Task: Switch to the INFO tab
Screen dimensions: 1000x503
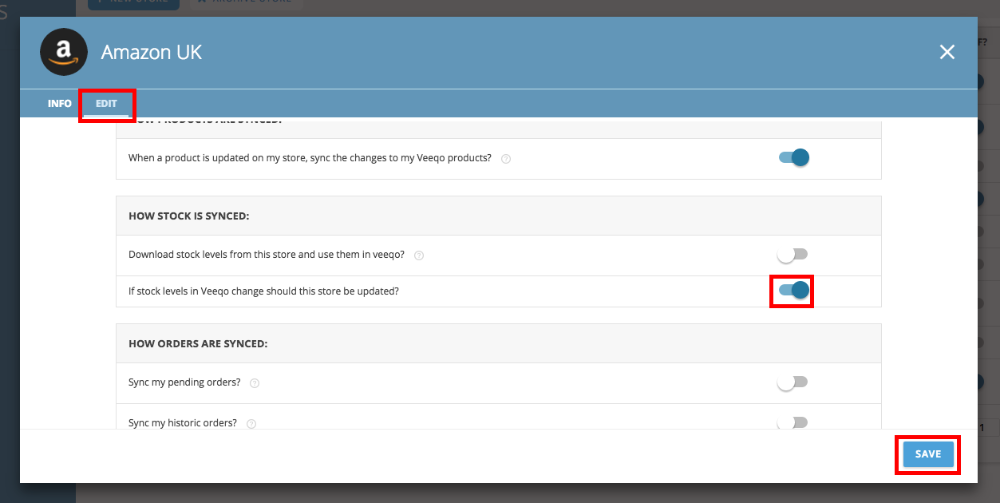Action: click(59, 103)
